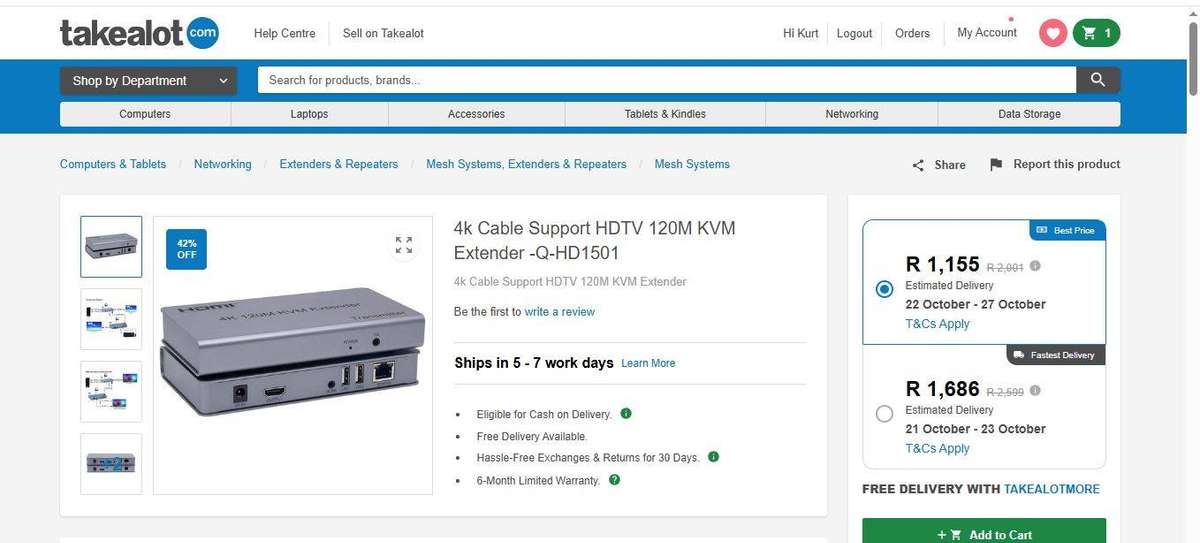Expand the product image fullscreen icon

click(404, 245)
